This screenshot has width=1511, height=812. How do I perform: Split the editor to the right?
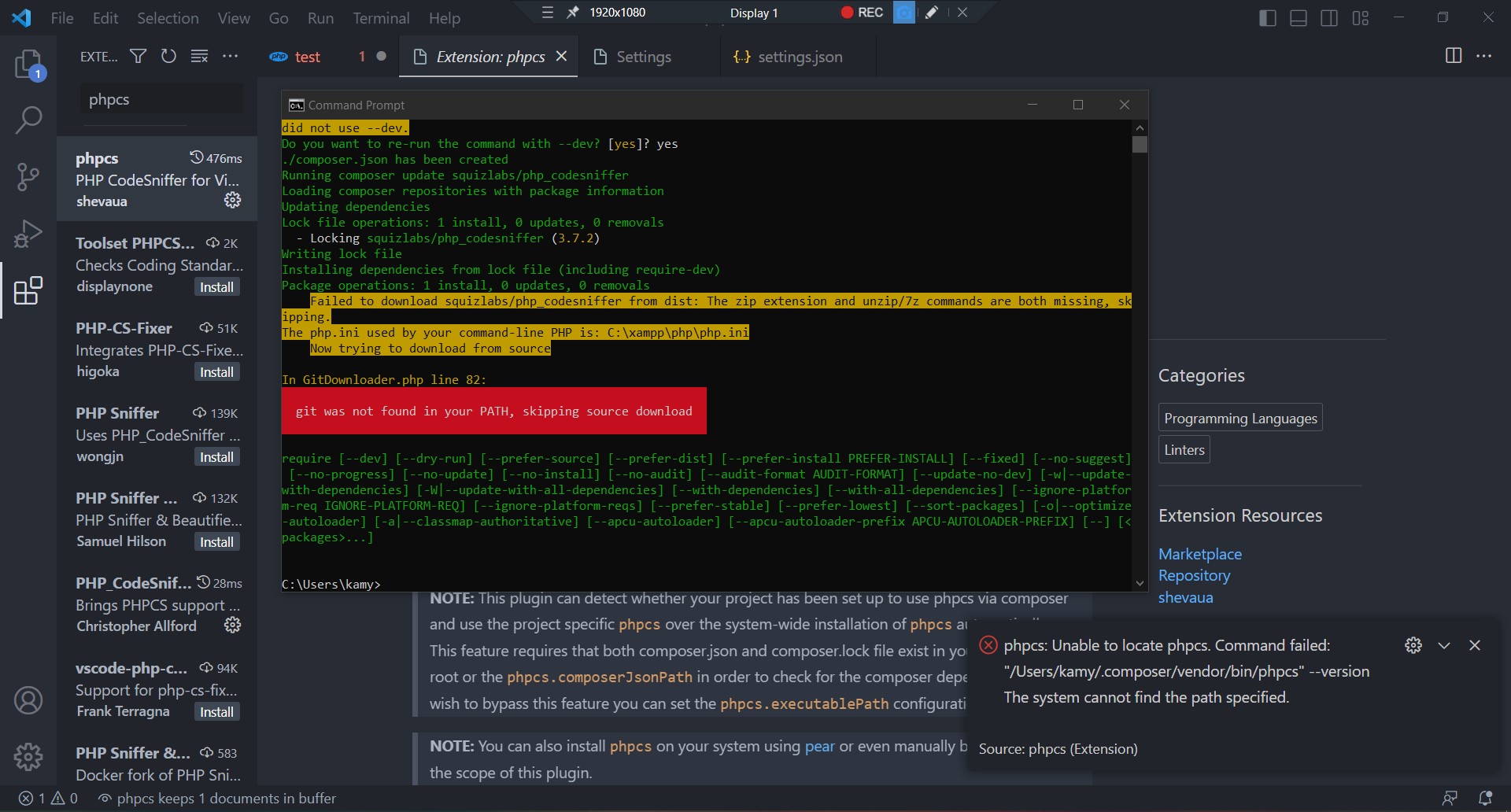click(x=1454, y=56)
